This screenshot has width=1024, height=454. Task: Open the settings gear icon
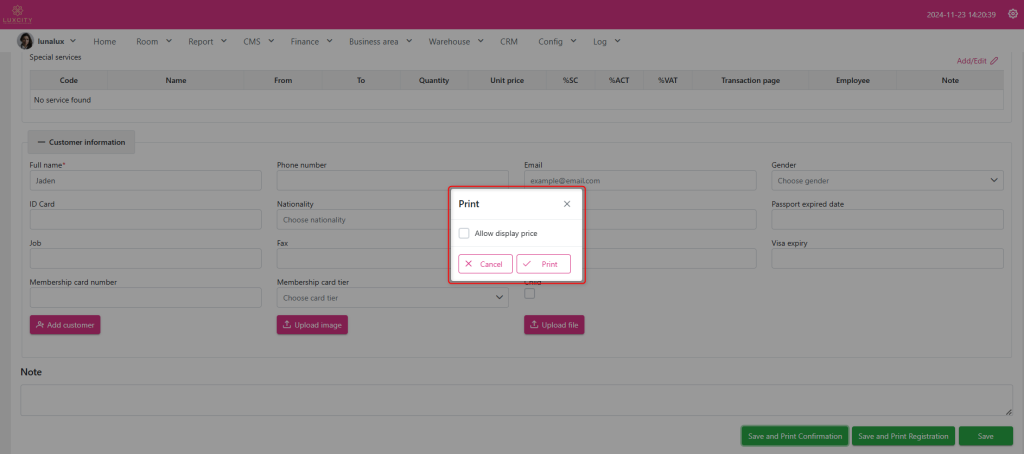click(x=1012, y=14)
